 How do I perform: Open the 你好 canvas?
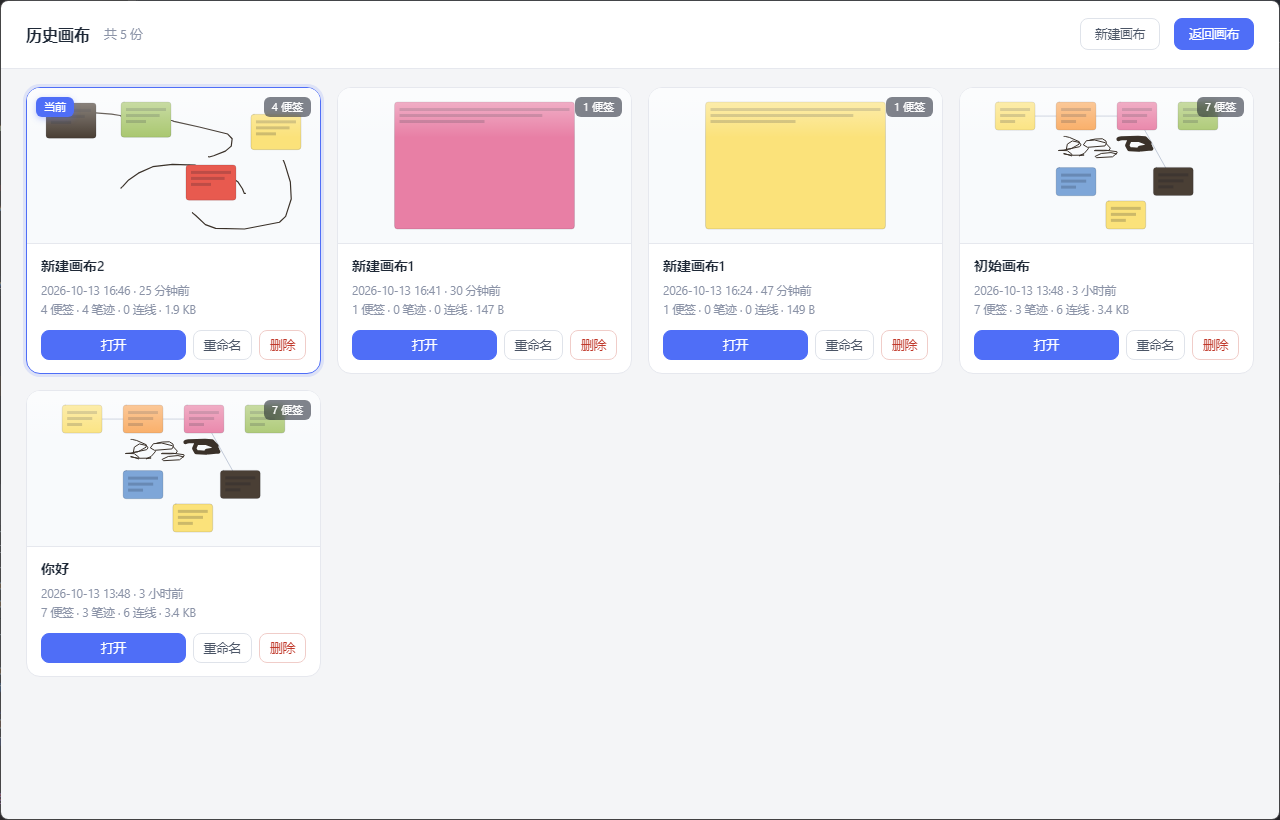tap(113, 648)
